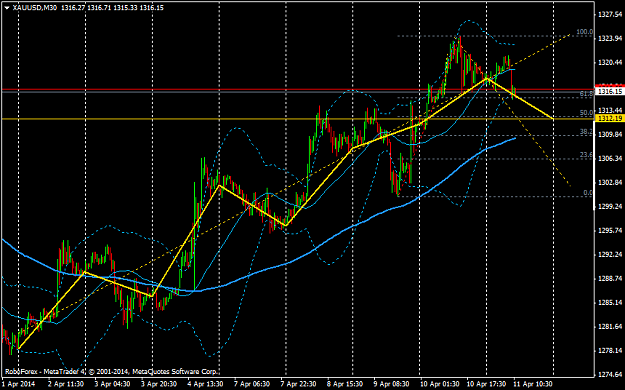Click the 10 Apr 17:30 time label
The image size is (625, 390).
pyautogui.click(x=487, y=384)
